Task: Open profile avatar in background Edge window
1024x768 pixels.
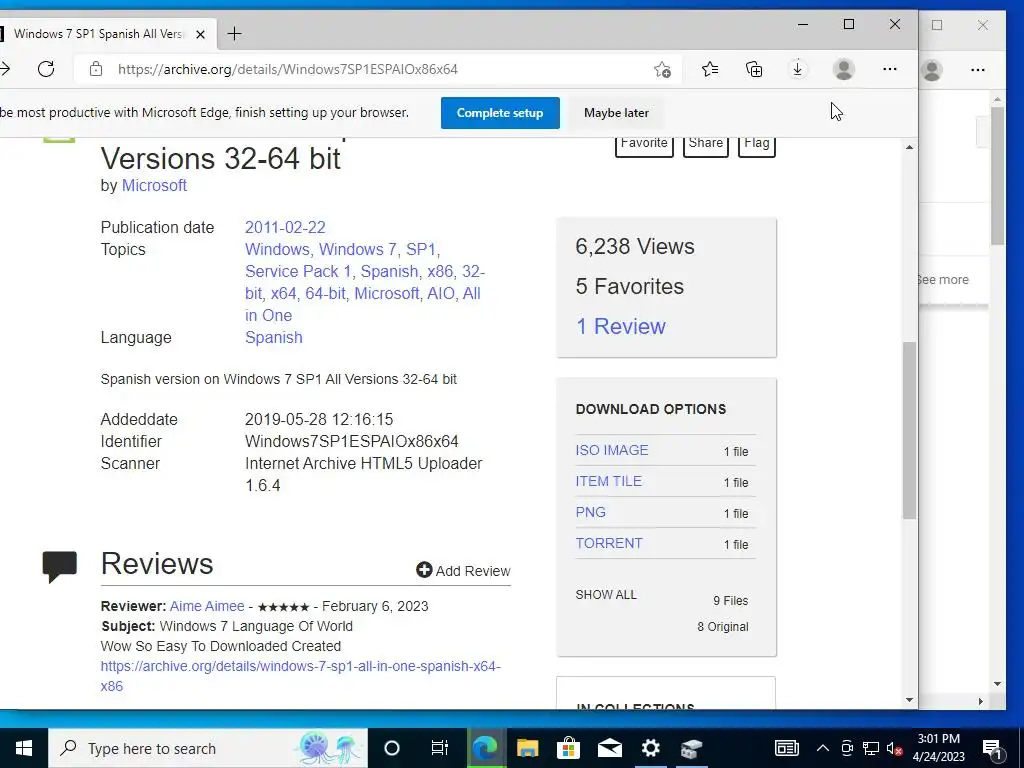Action: pyautogui.click(x=932, y=70)
